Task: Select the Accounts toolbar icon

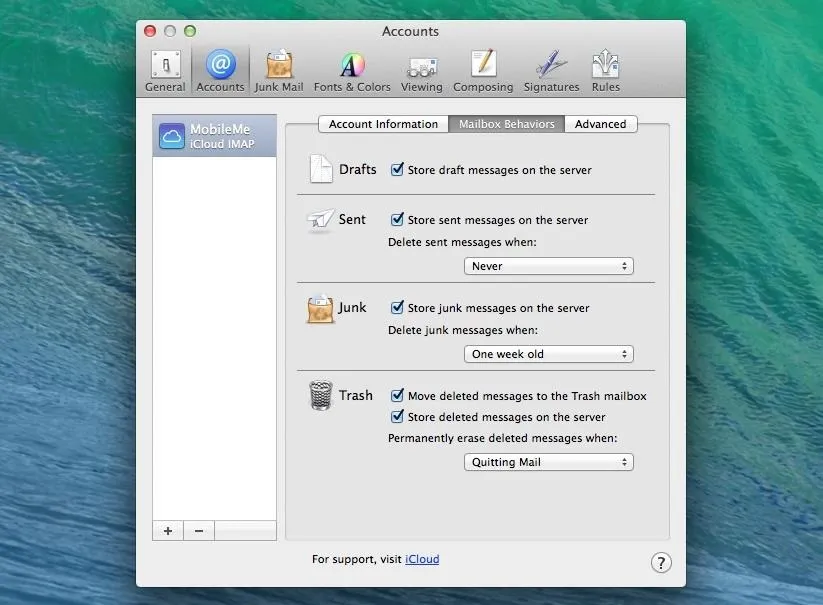Action: (220, 72)
